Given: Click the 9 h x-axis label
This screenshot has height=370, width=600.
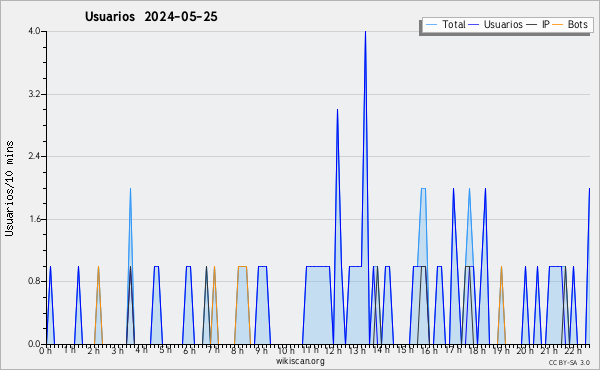Looking at the screenshot, I should [262, 351].
